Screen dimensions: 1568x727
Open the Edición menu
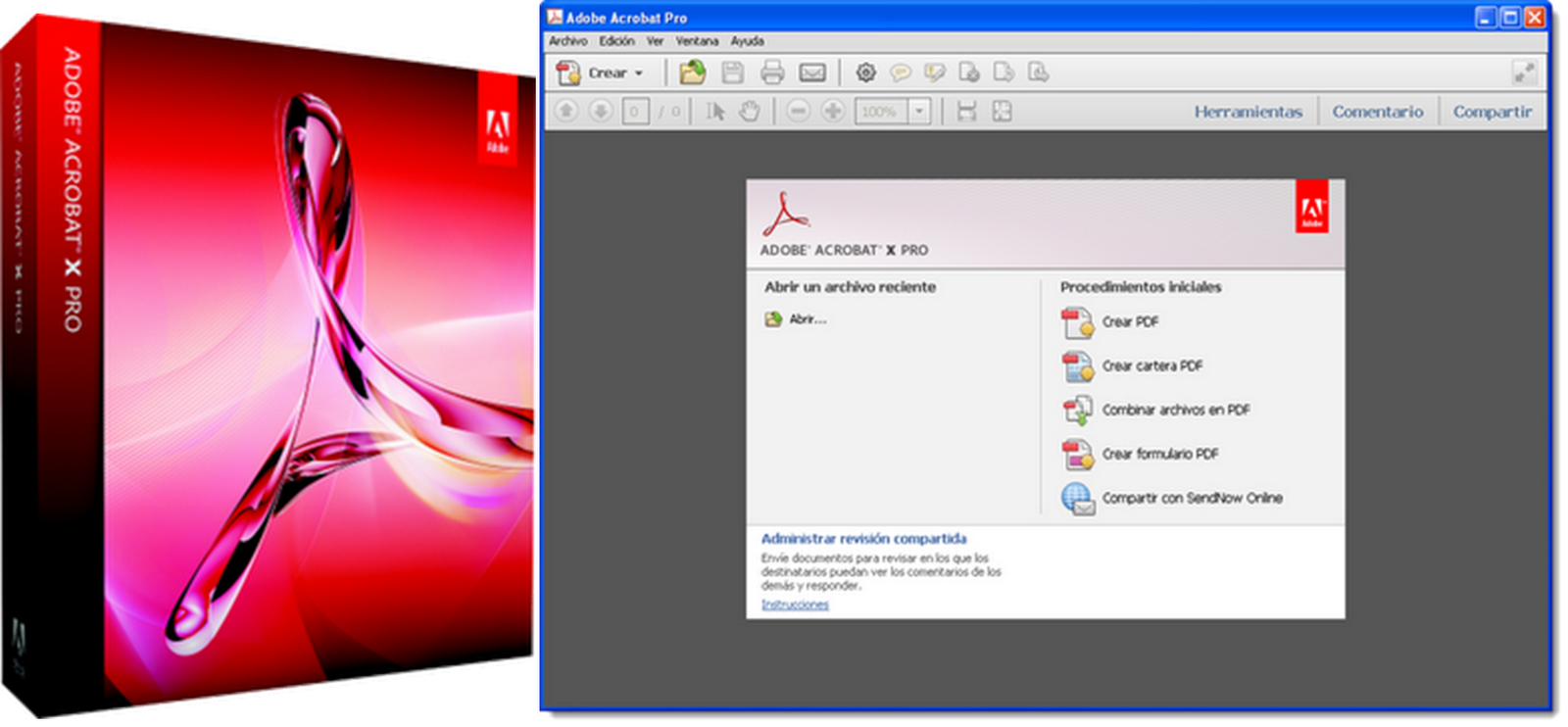[x=617, y=41]
